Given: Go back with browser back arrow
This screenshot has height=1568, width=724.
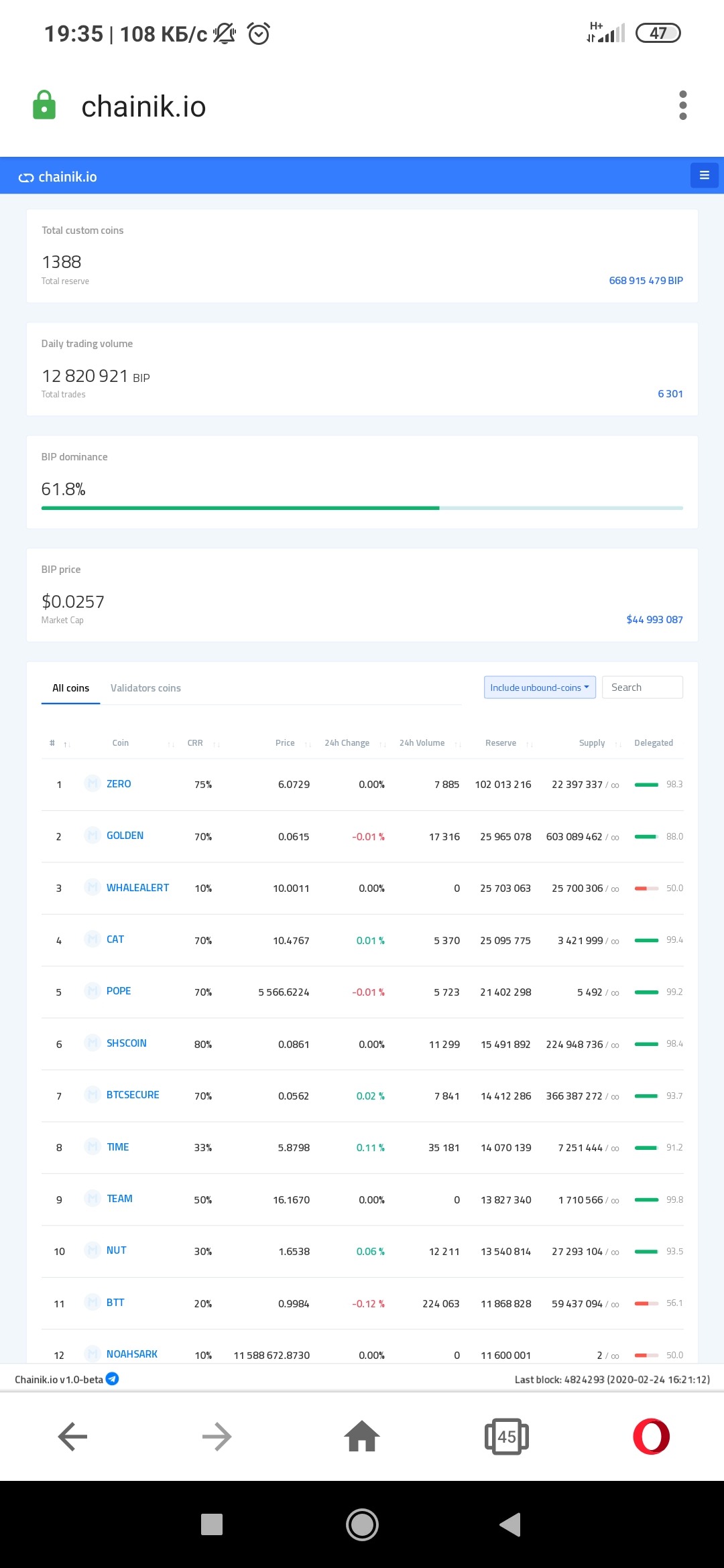Looking at the screenshot, I should click(72, 1436).
